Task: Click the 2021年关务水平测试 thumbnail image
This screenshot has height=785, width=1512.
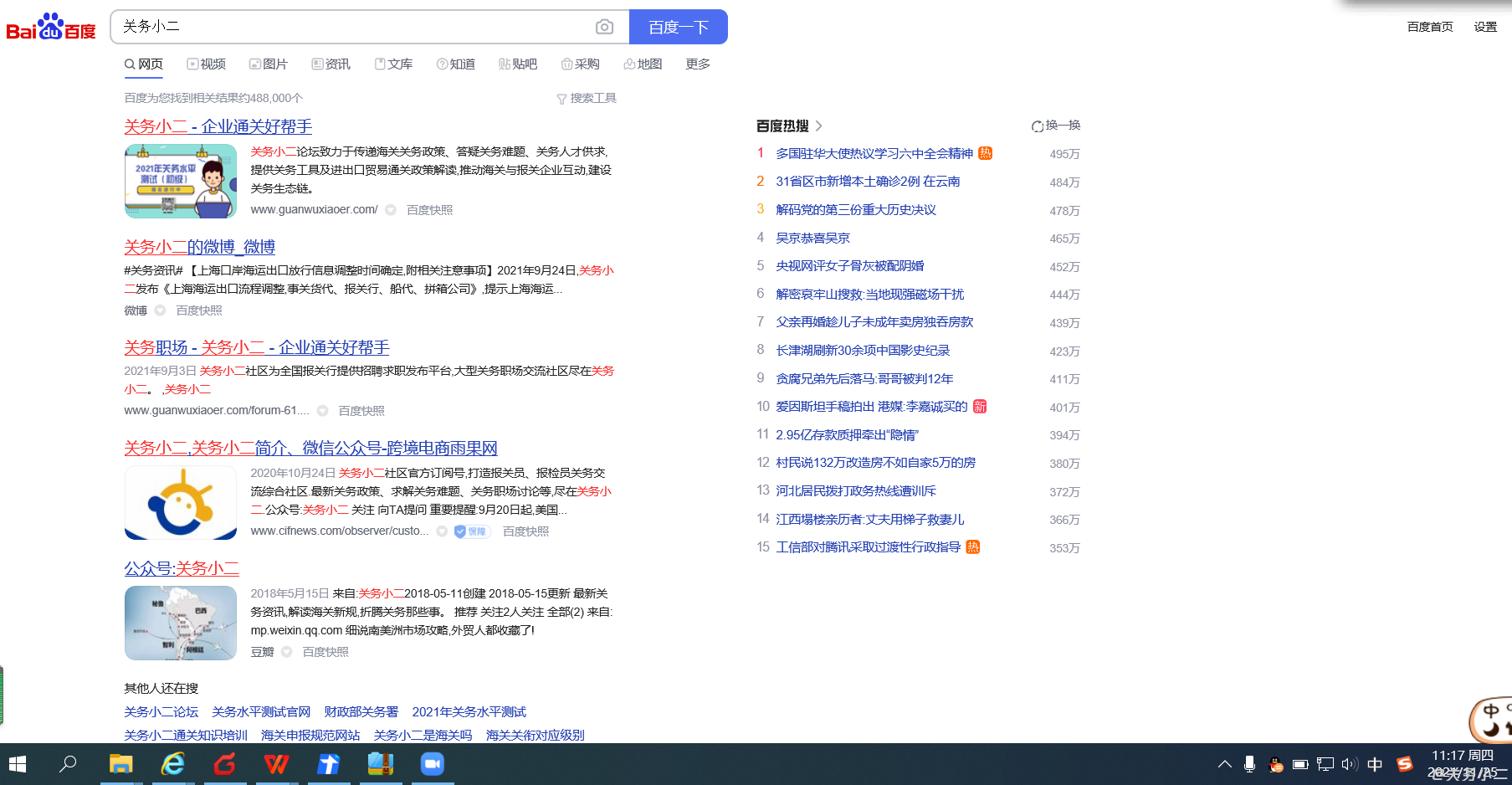Action: pos(181,181)
